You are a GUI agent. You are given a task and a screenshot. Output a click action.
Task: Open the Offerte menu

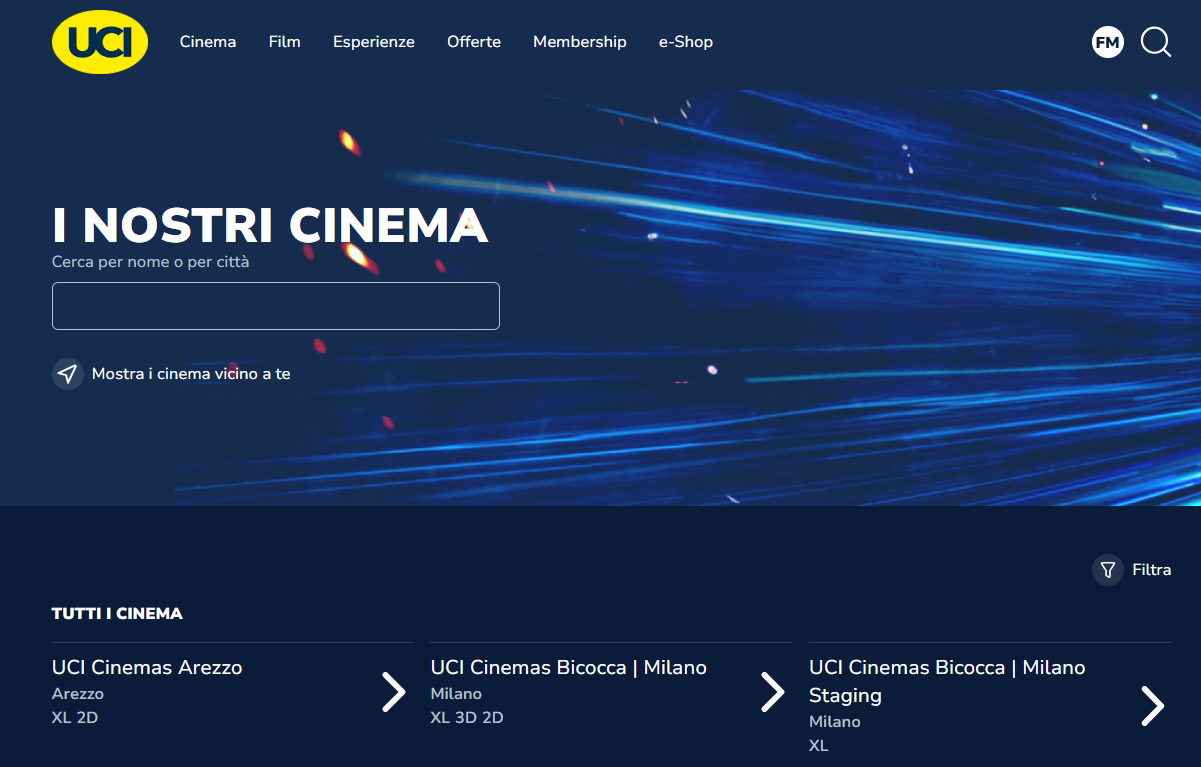pos(474,42)
